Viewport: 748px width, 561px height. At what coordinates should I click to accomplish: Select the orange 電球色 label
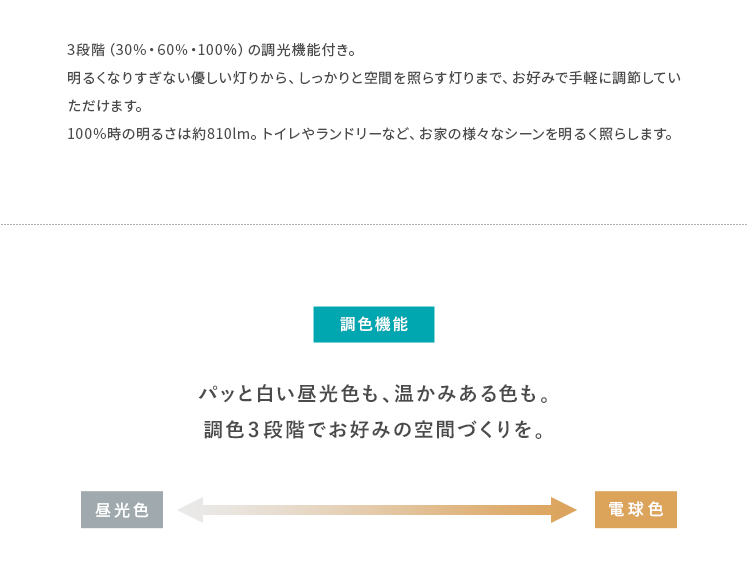point(636,510)
